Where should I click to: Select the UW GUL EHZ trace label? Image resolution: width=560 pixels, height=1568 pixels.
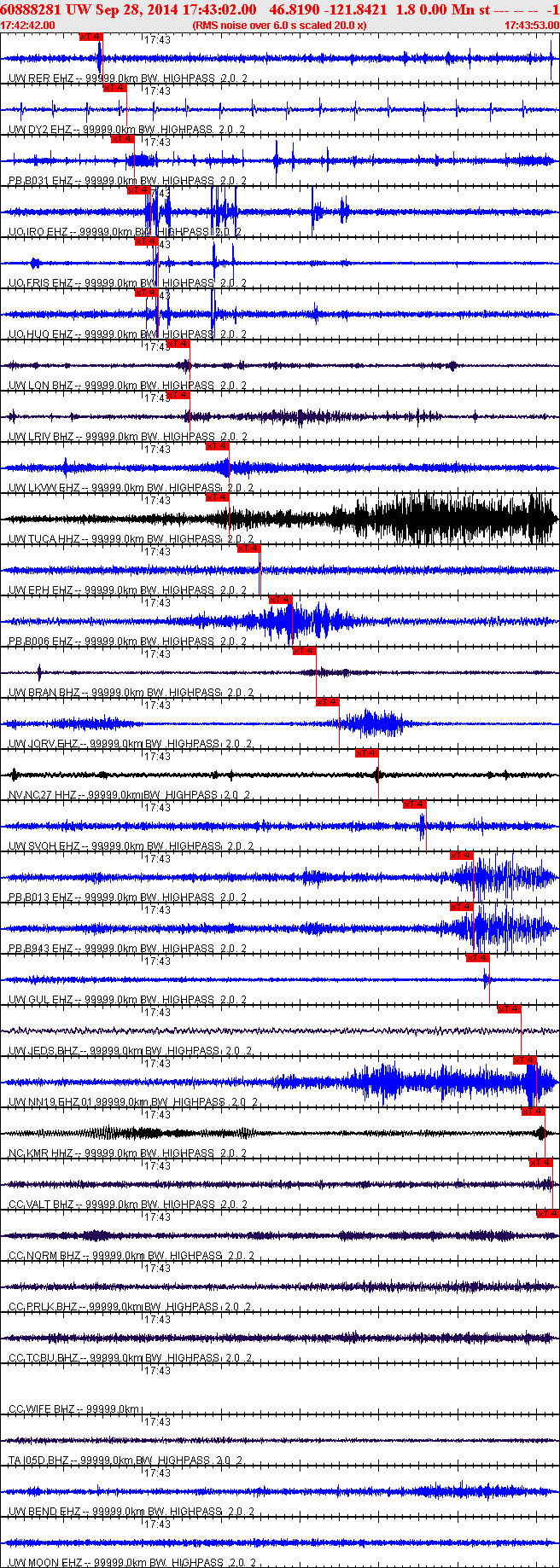127,1000
